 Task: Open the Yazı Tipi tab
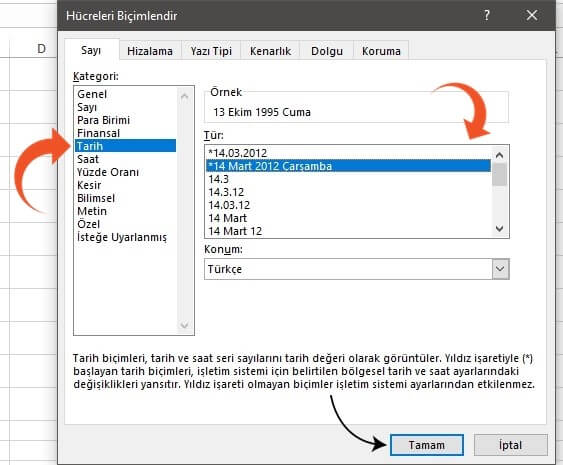tap(211, 51)
